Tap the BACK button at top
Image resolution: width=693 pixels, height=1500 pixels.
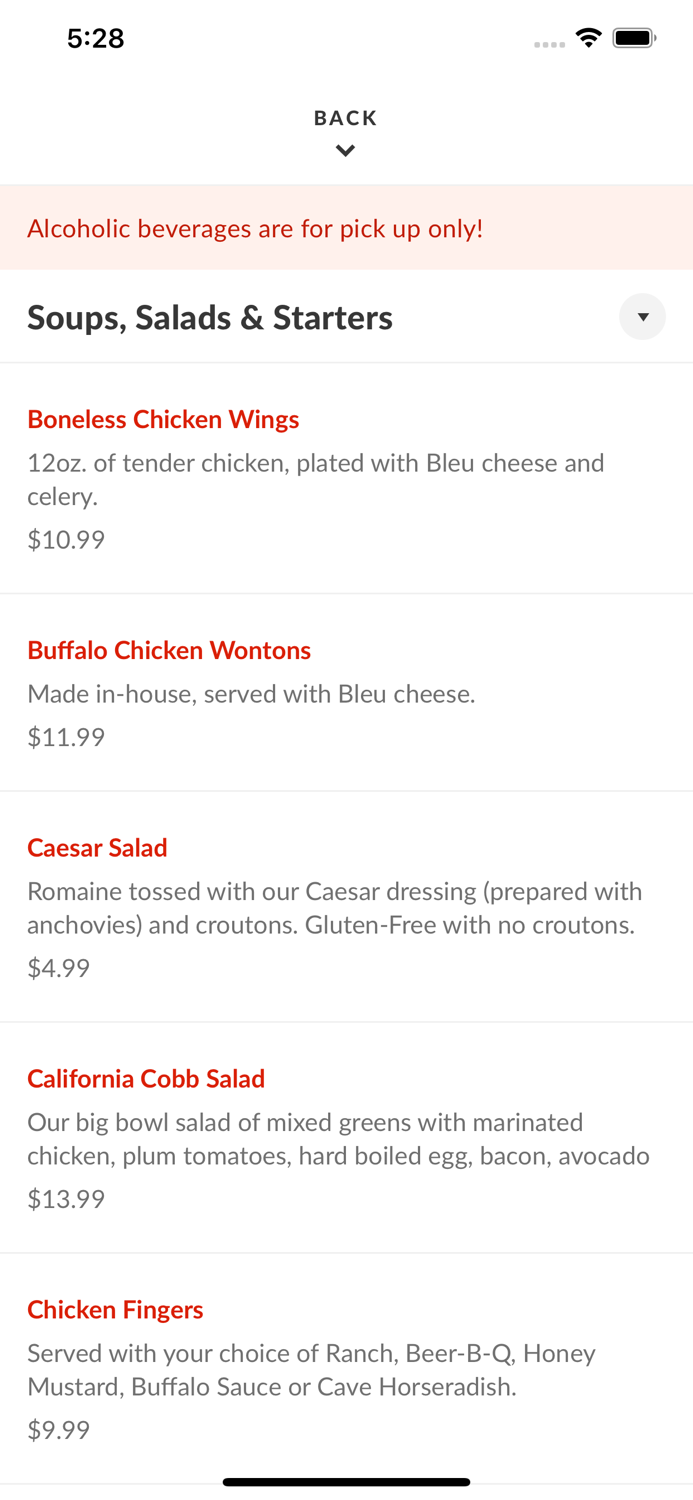coord(345,118)
